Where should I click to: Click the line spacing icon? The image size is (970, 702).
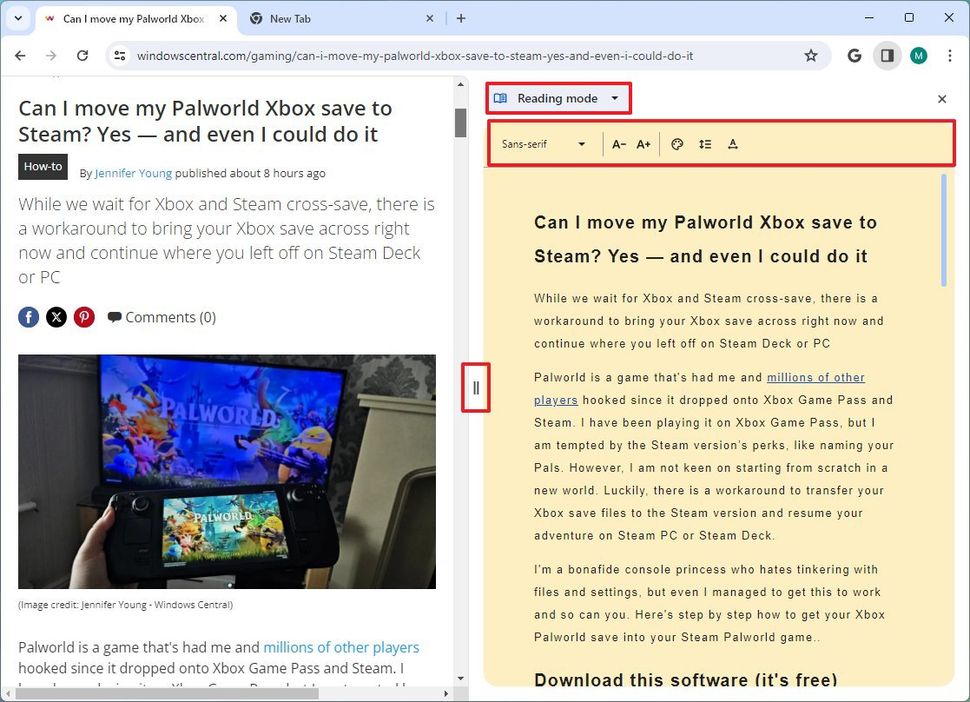(x=705, y=144)
